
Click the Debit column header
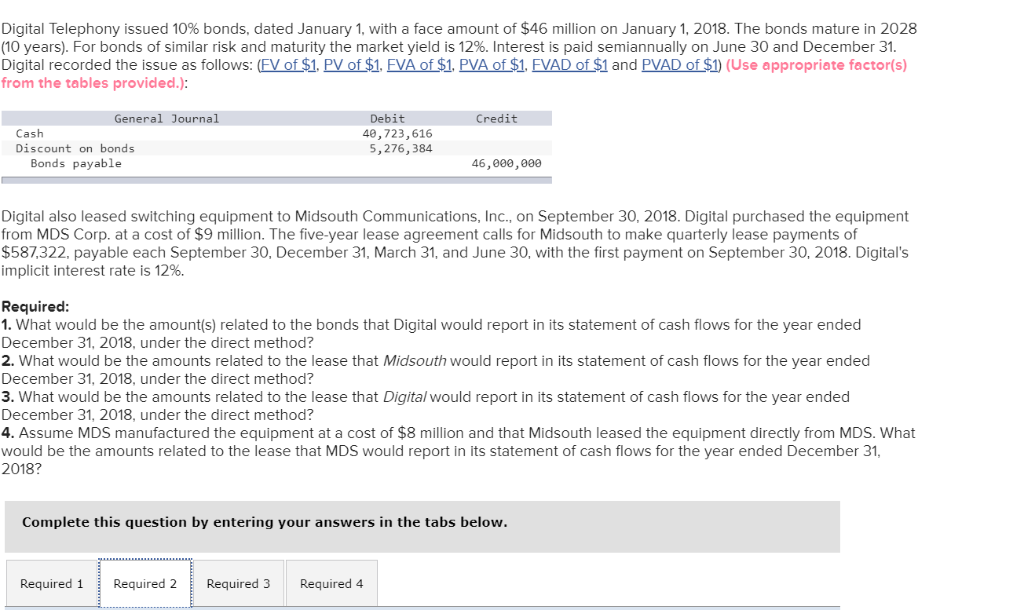pyautogui.click(x=388, y=117)
